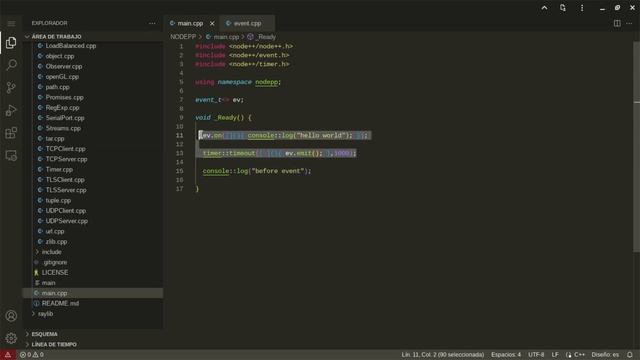Open TCPClient.cpp file

point(65,149)
